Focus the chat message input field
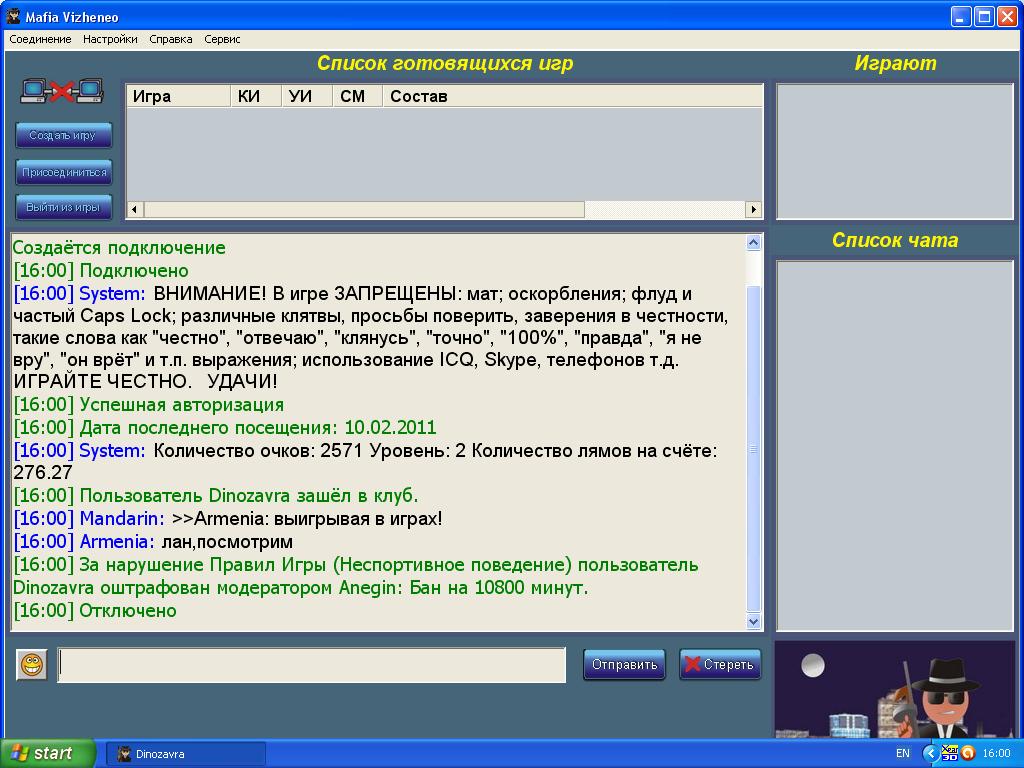This screenshot has width=1024, height=768. point(312,665)
